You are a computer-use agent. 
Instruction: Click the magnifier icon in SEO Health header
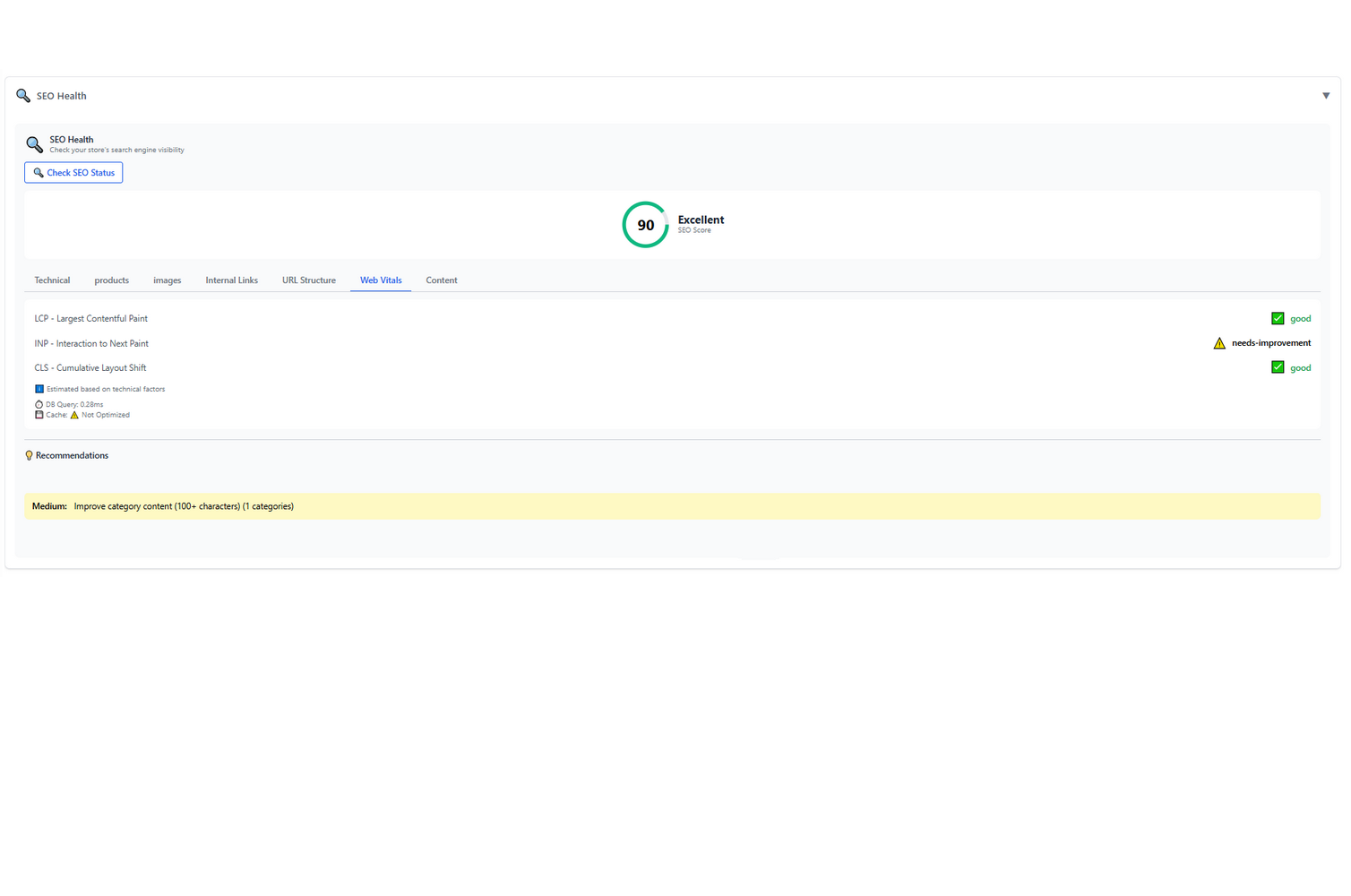tap(23, 95)
